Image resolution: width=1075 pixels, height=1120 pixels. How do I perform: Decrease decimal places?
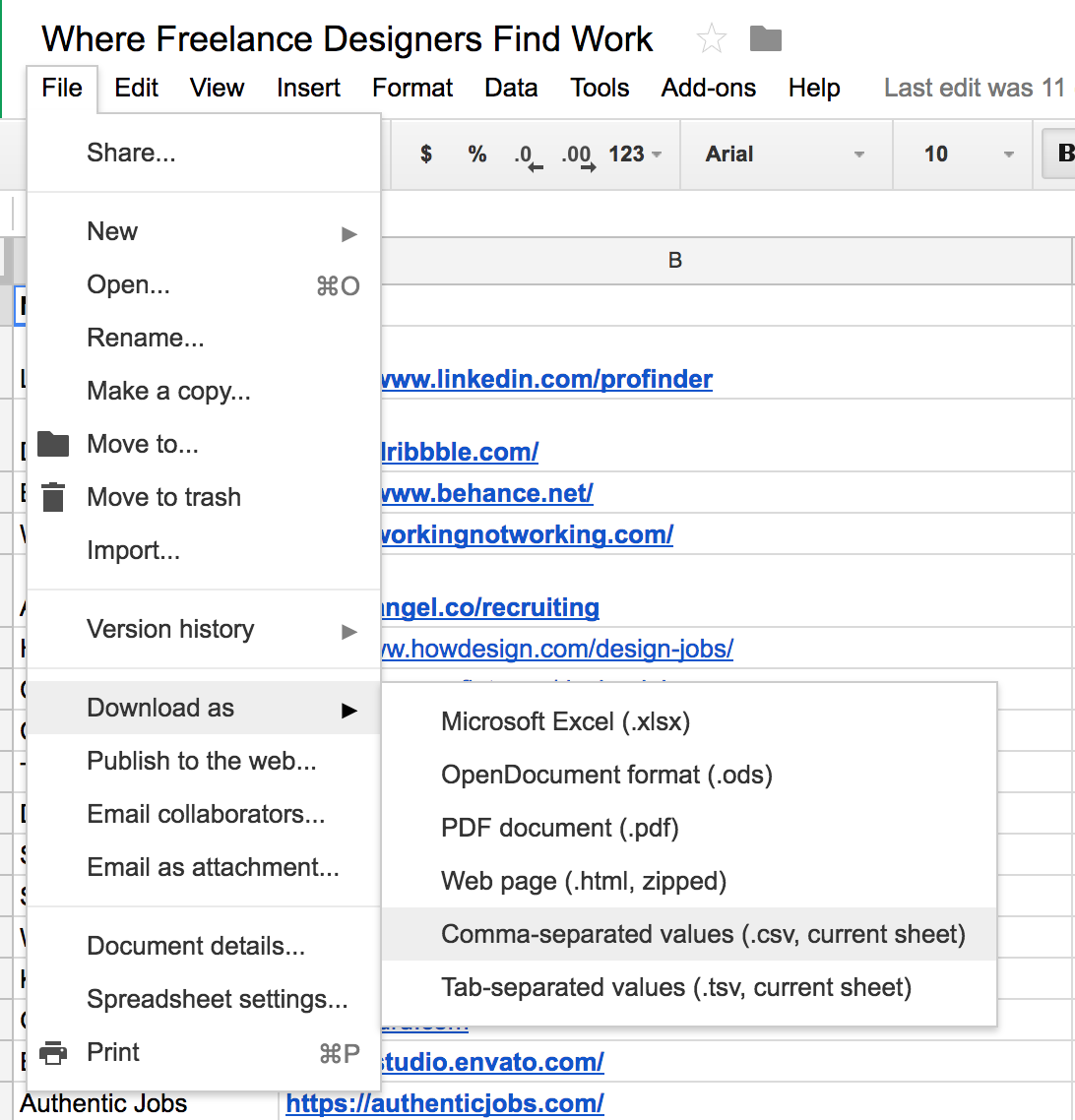(529, 156)
